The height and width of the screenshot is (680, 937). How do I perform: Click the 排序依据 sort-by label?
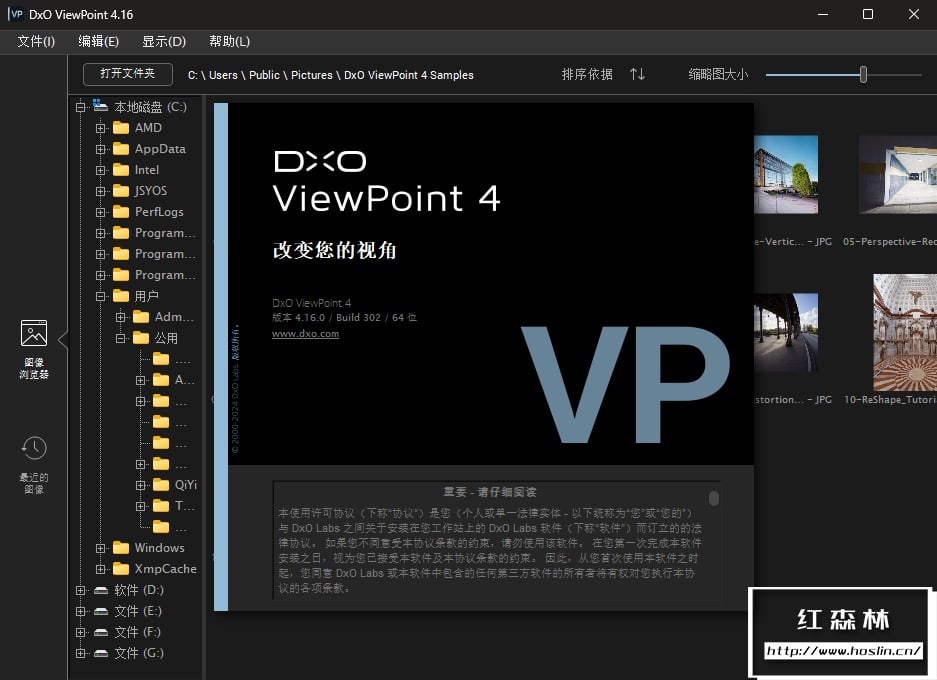tap(587, 74)
